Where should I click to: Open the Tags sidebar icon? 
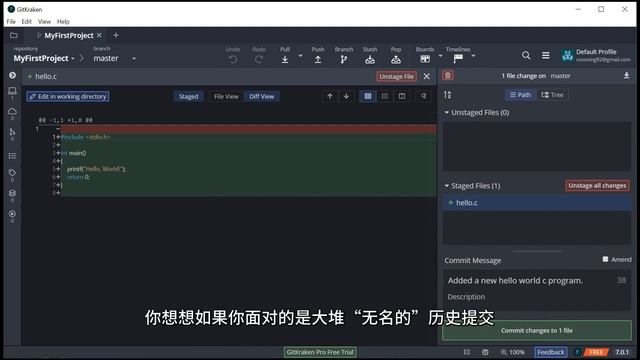pyautogui.click(x=12, y=173)
